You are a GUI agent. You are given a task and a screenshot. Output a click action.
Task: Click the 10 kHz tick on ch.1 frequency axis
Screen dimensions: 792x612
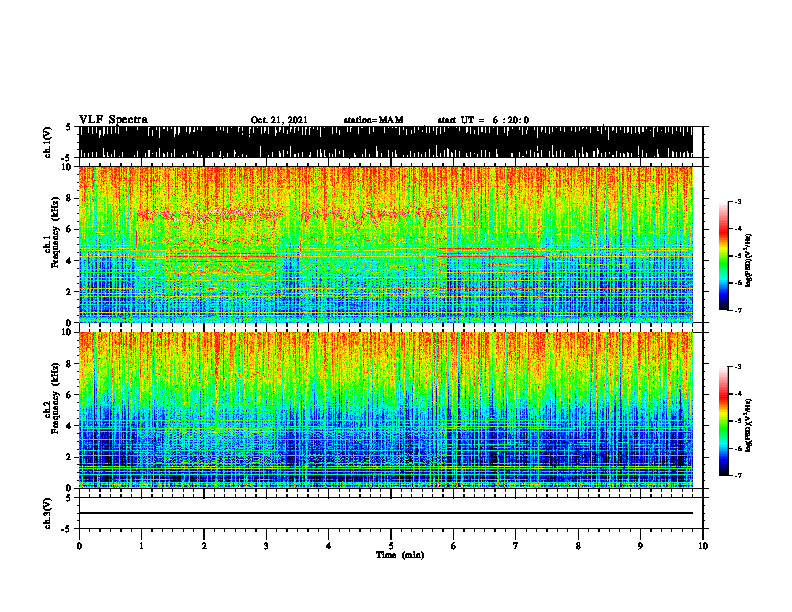point(67,167)
